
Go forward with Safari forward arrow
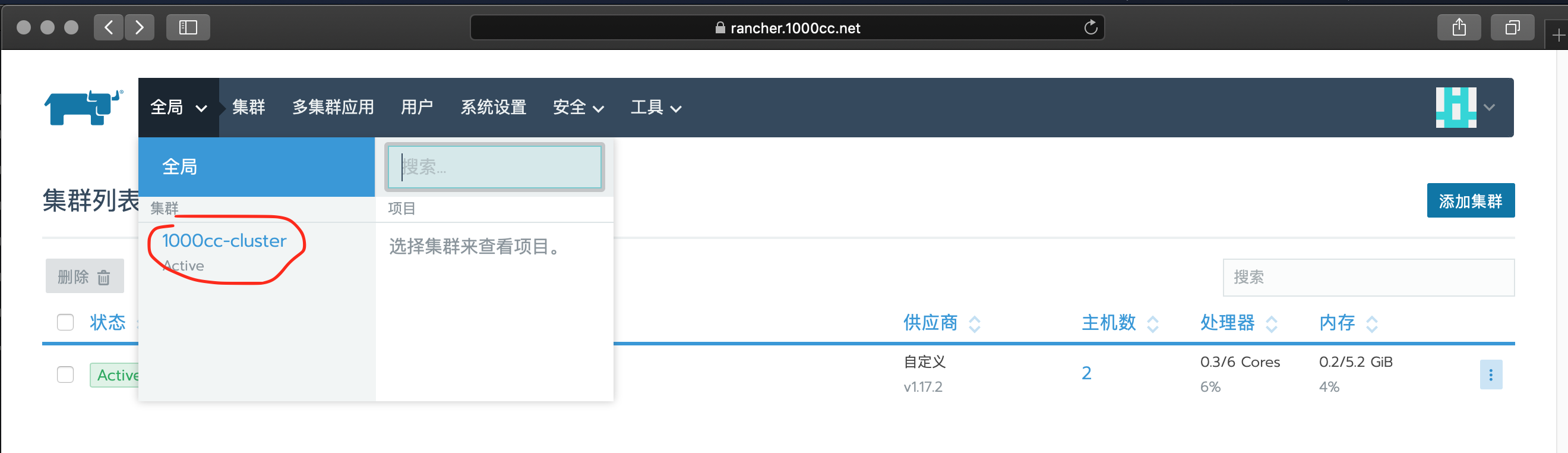(140, 27)
